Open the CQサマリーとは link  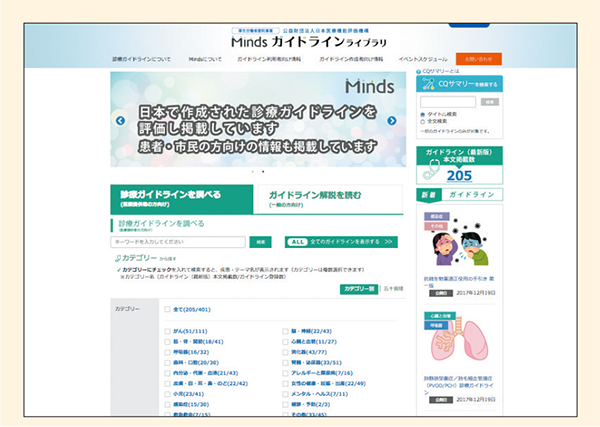coord(440,72)
